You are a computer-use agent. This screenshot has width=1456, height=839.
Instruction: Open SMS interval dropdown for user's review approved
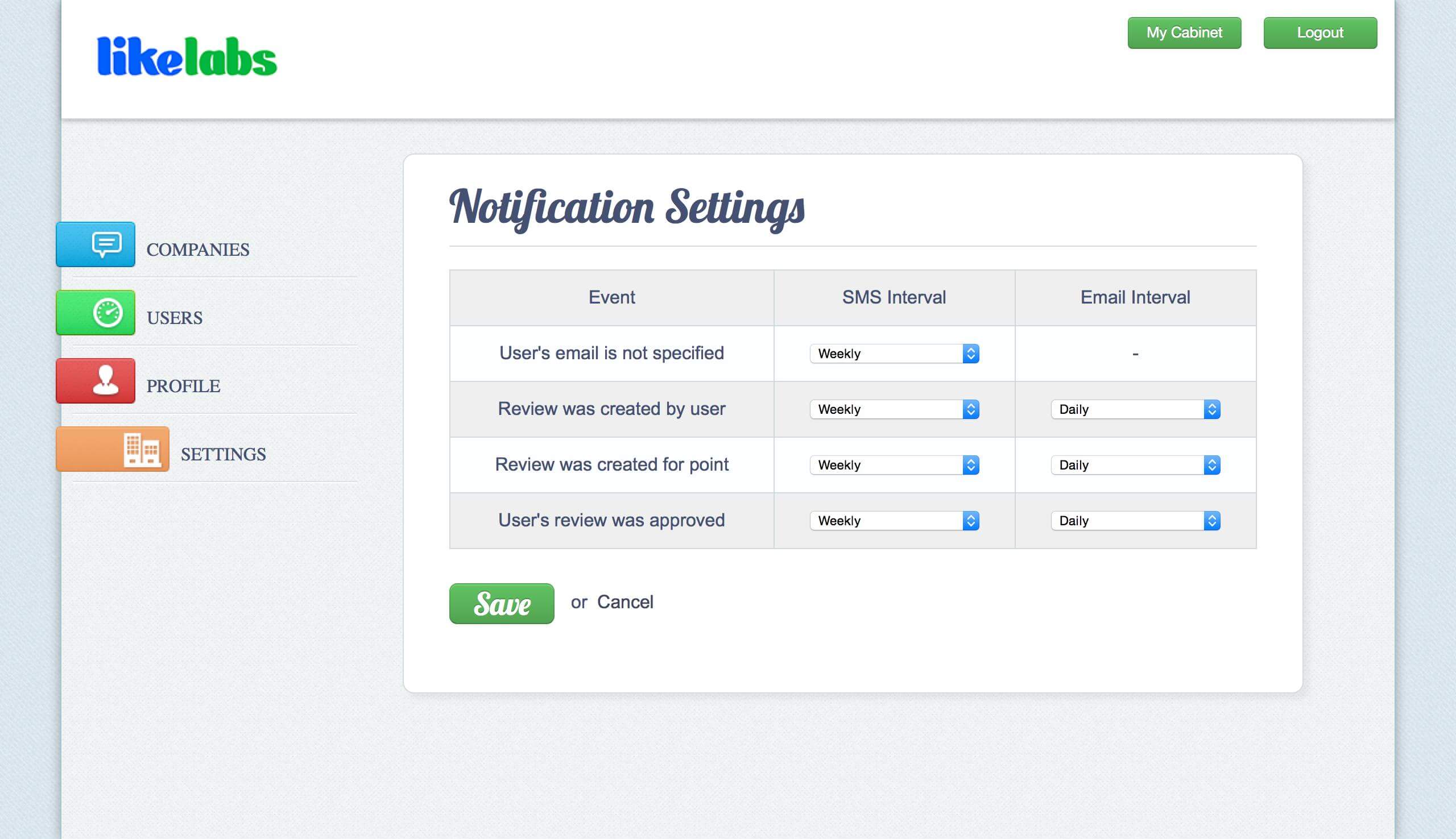(x=894, y=521)
